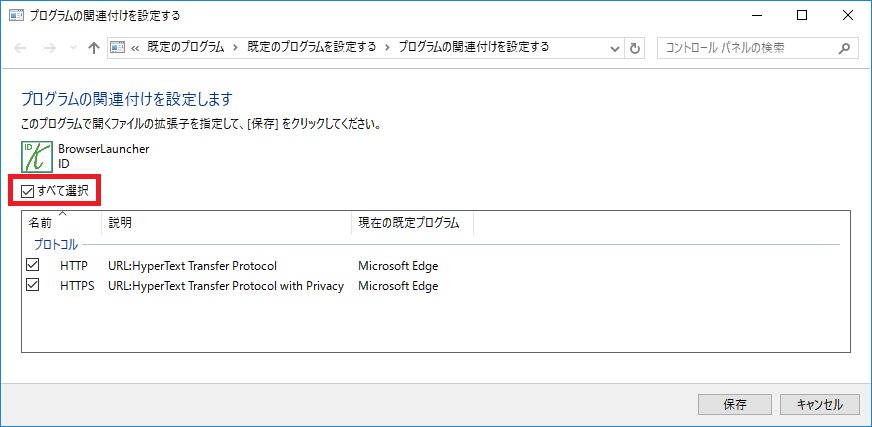Screen dimensions: 872x427
Task: Click the キャンセル button
Action: click(x=820, y=404)
